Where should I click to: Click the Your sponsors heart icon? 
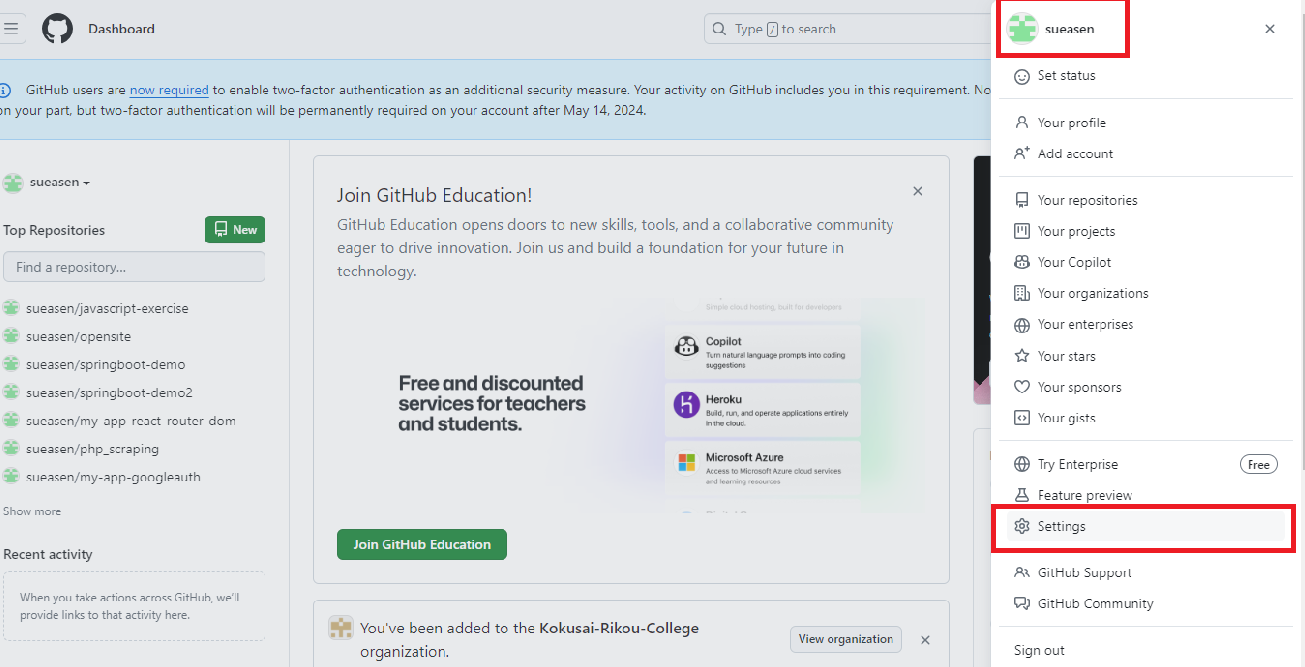[1022, 387]
